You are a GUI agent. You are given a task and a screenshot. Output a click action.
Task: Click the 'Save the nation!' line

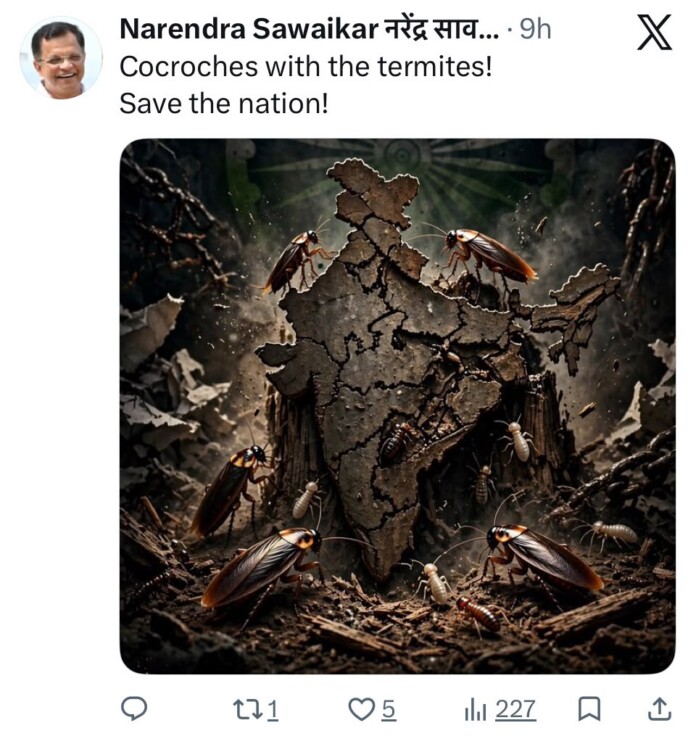coord(224,103)
